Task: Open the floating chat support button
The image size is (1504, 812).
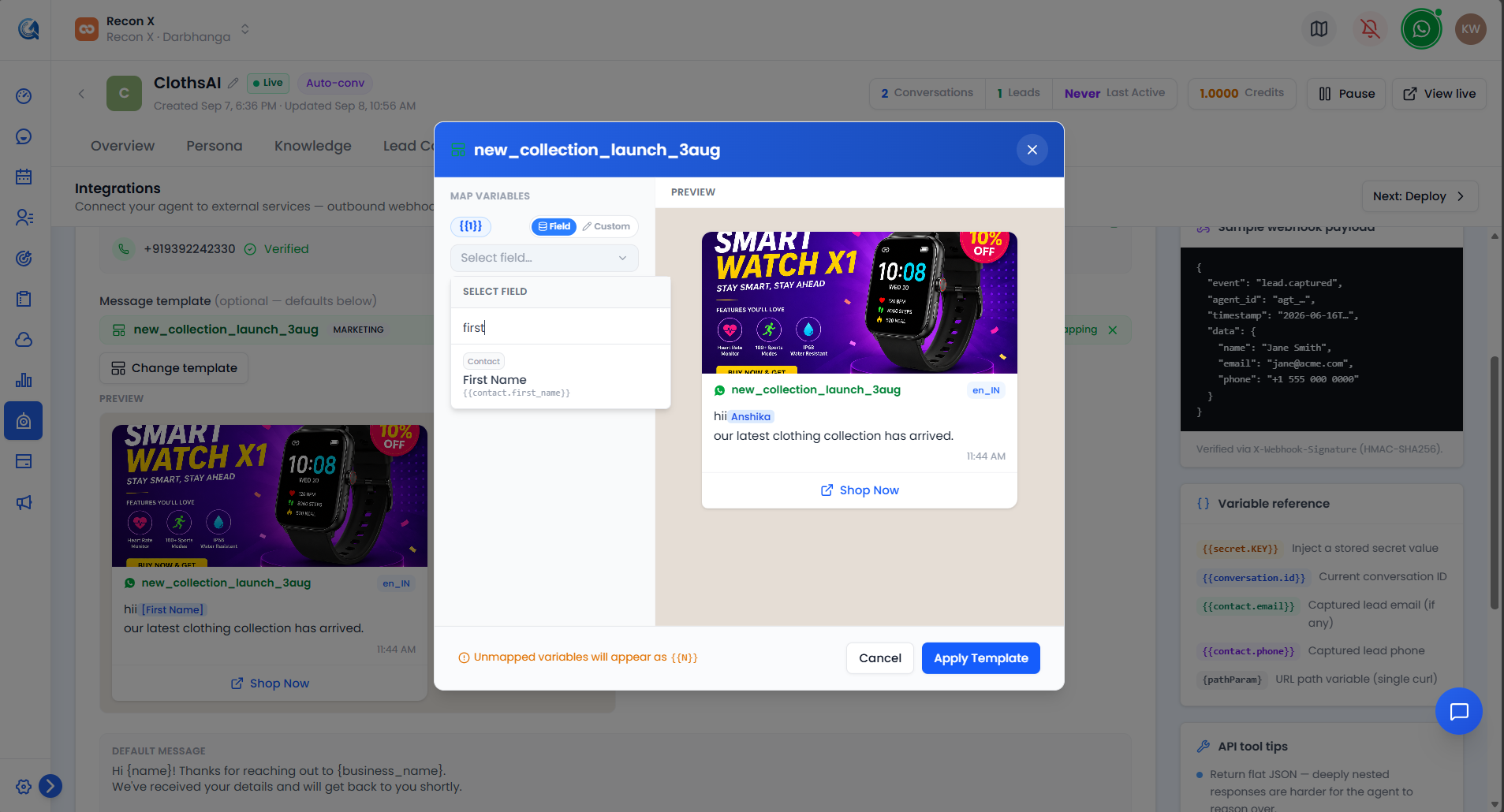Action: click(x=1459, y=711)
